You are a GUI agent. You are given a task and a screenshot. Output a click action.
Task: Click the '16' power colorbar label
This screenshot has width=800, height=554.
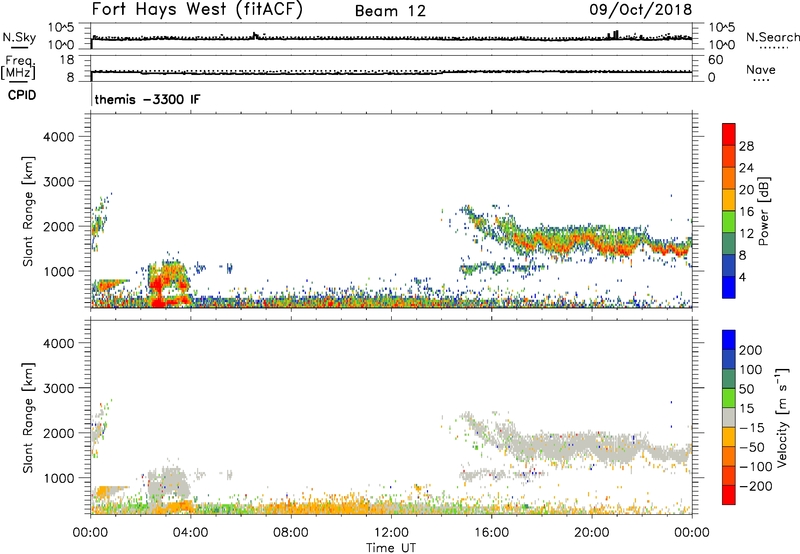pos(746,212)
